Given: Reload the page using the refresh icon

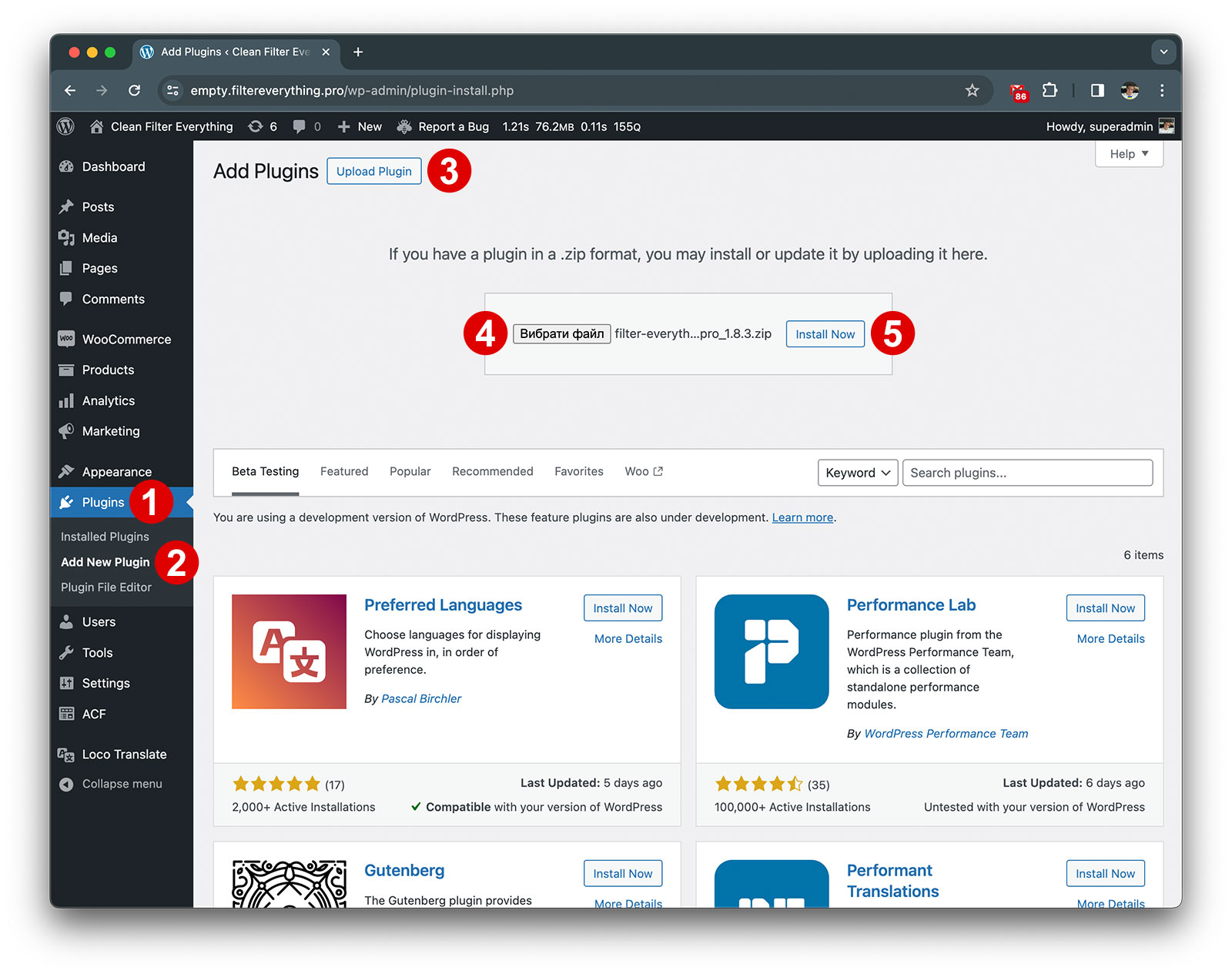Looking at the screenshot, I should (134, 91).
